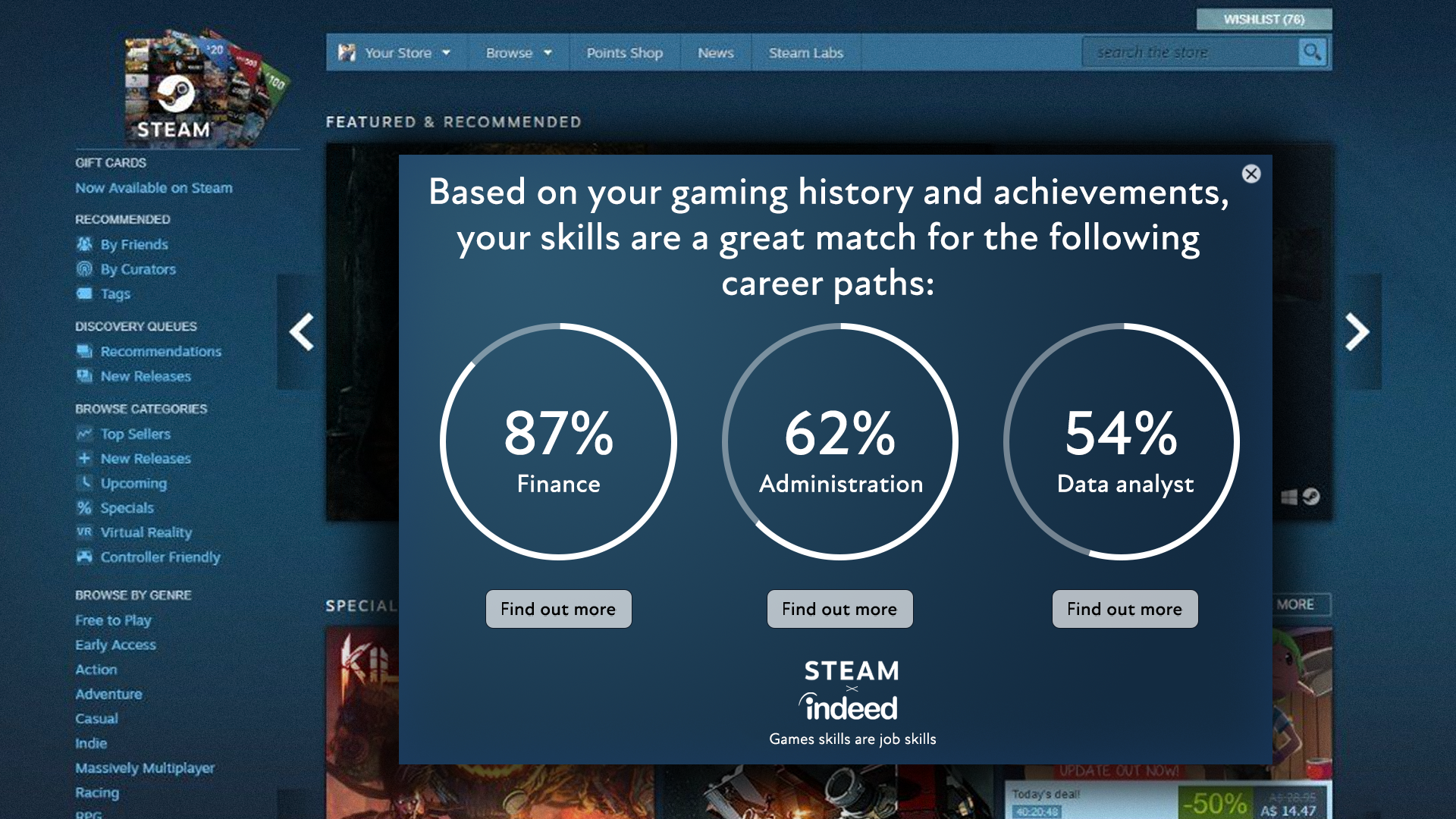
Task: Click the search magnifier icon
Action: point(1312,52)
